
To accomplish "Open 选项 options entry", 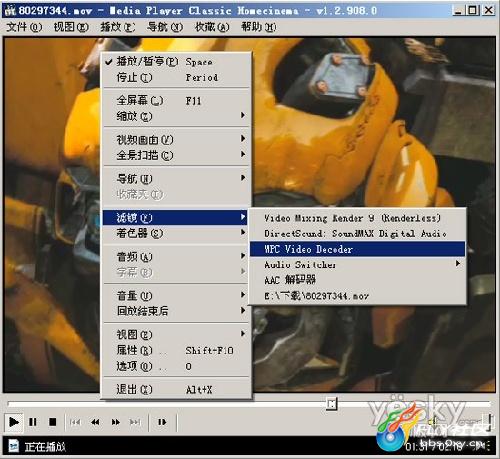I will (x=176, y=366).
